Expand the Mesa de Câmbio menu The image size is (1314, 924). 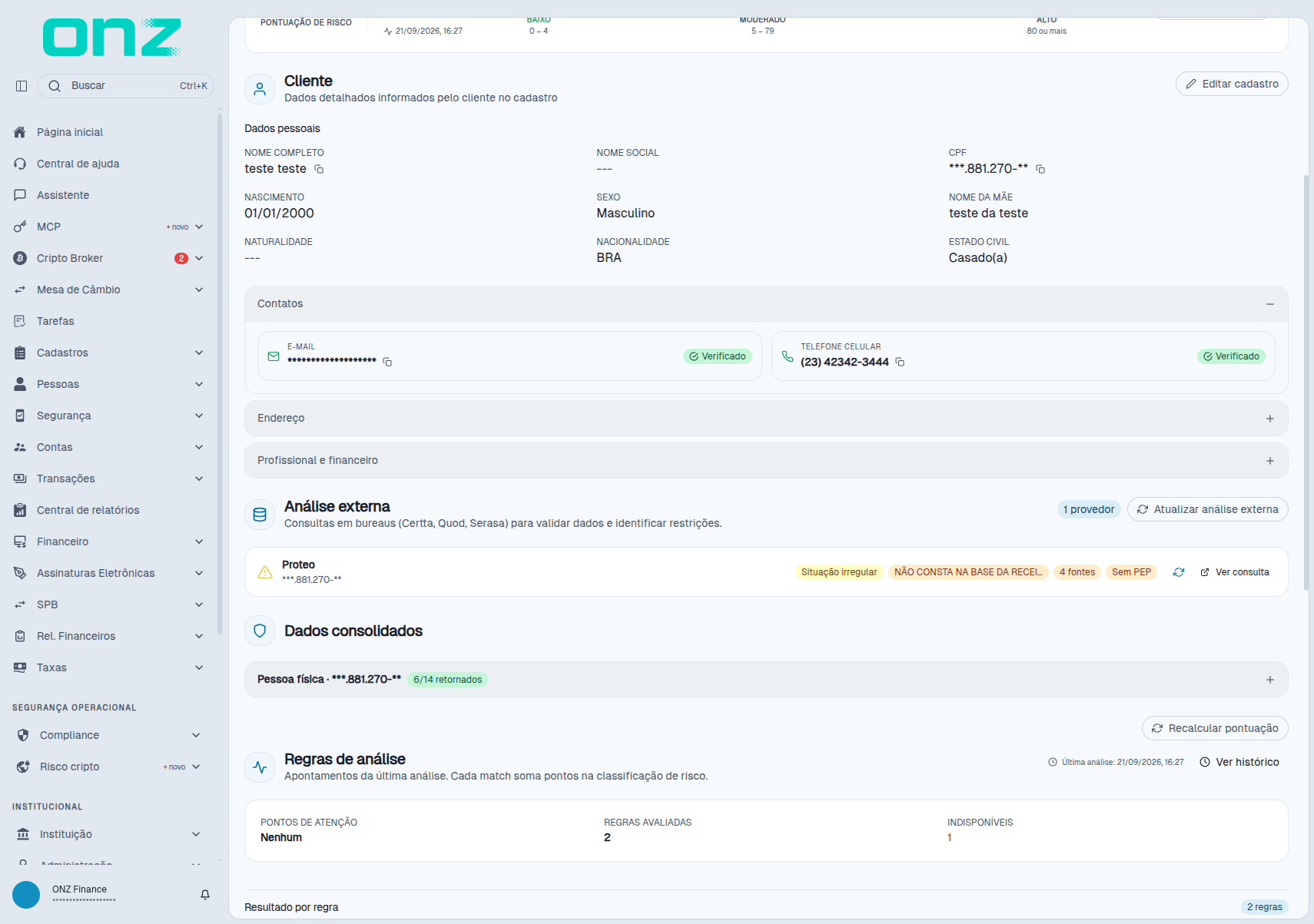tap(109, 290)
